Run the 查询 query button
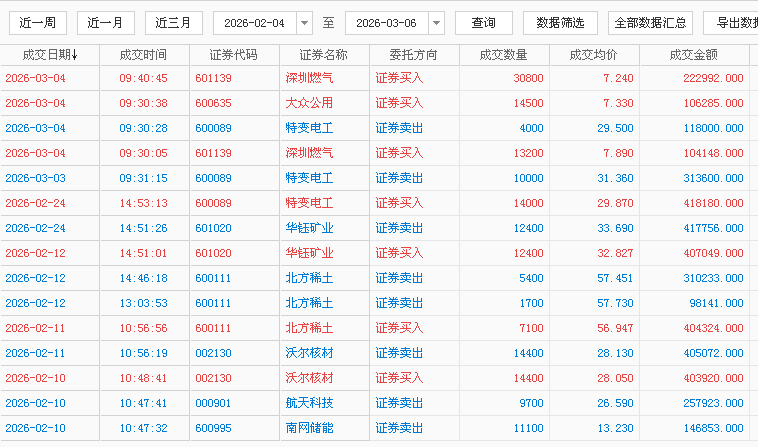Screen dimensions: 758x447 pos(483,23)
